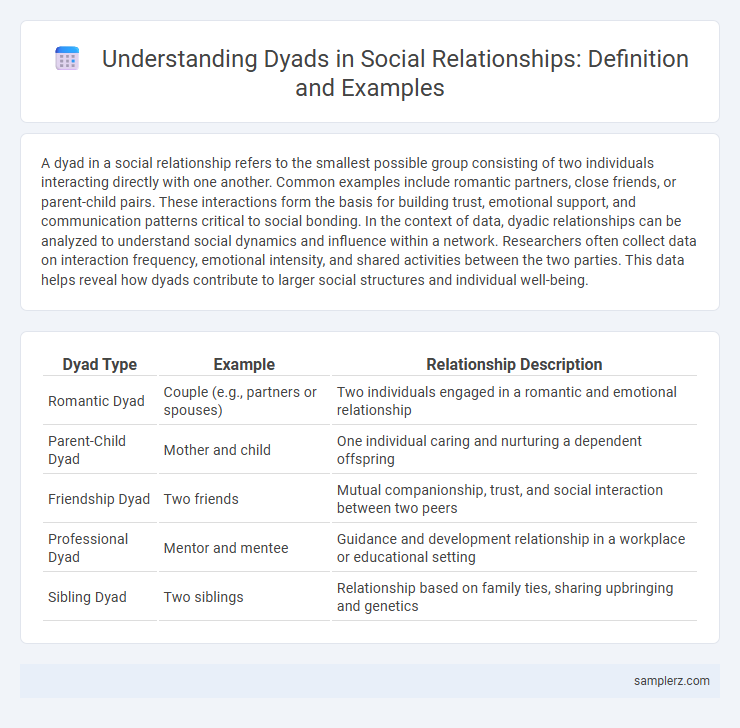Click the 'Professional Dyad' table cell
740x728 pixels.
[100, 548]
